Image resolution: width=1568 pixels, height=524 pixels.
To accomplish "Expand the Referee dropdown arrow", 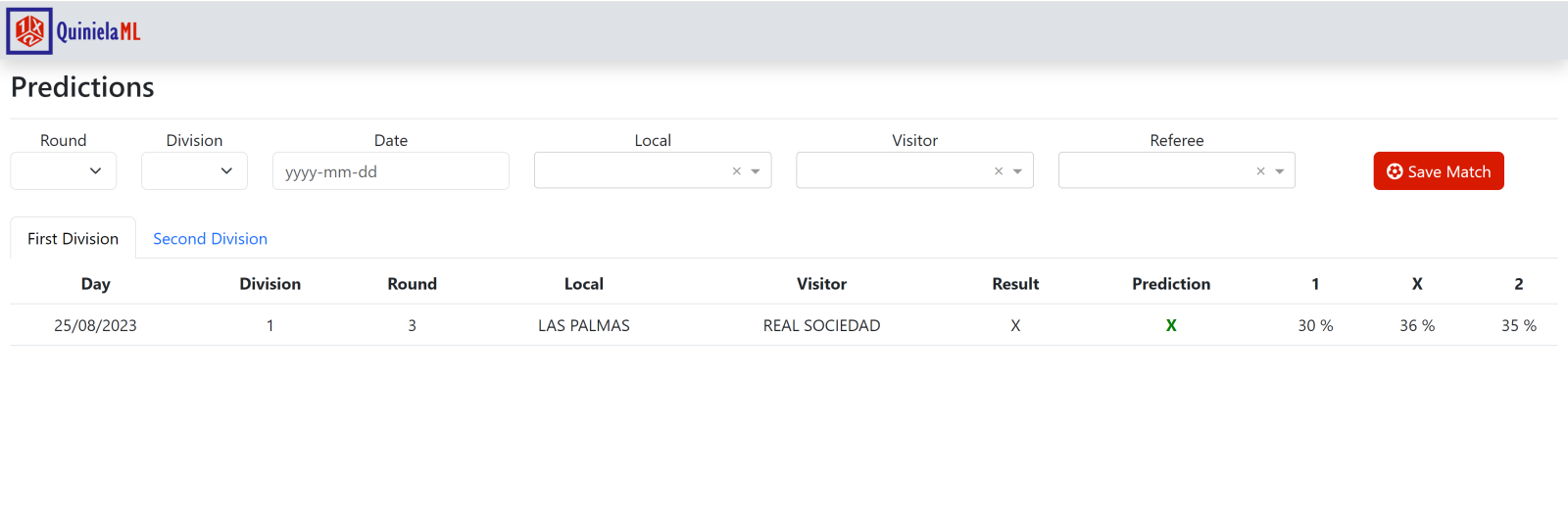I will click(x=1280, y=171).
